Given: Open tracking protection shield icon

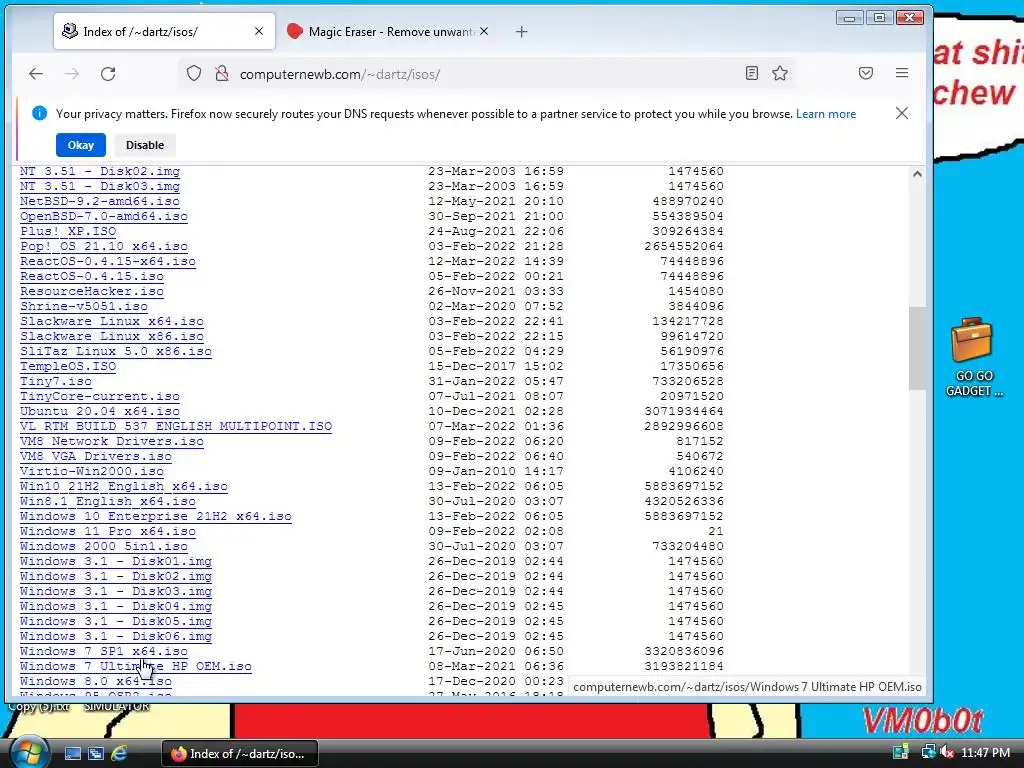Looking at the screenshot, I should [194, 74].
